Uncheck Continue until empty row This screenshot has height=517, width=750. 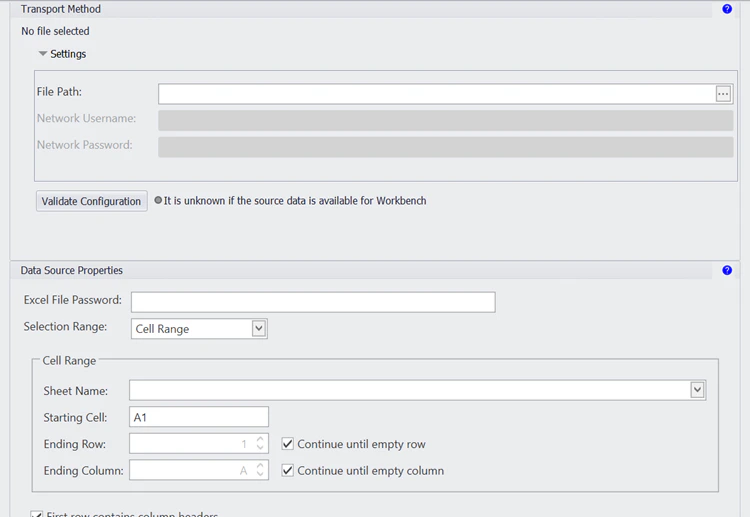(x=287, y=444)
